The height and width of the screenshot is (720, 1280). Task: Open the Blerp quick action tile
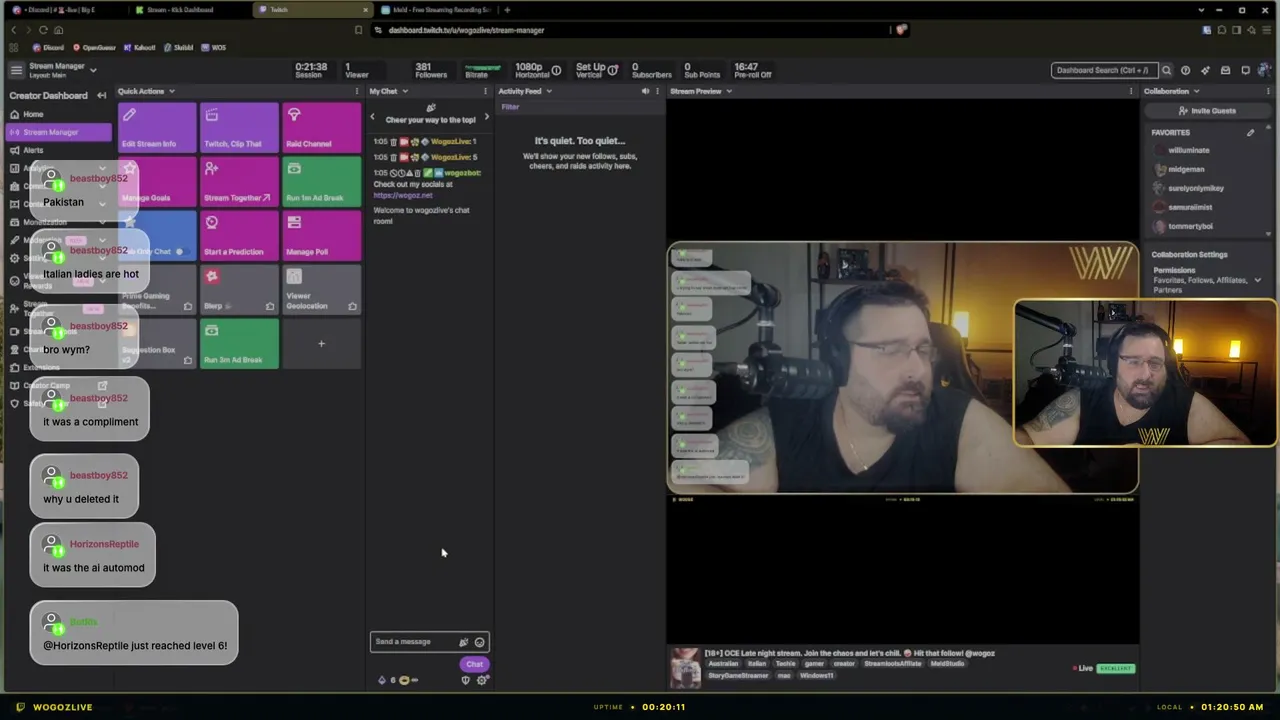(x=239, y=290)
